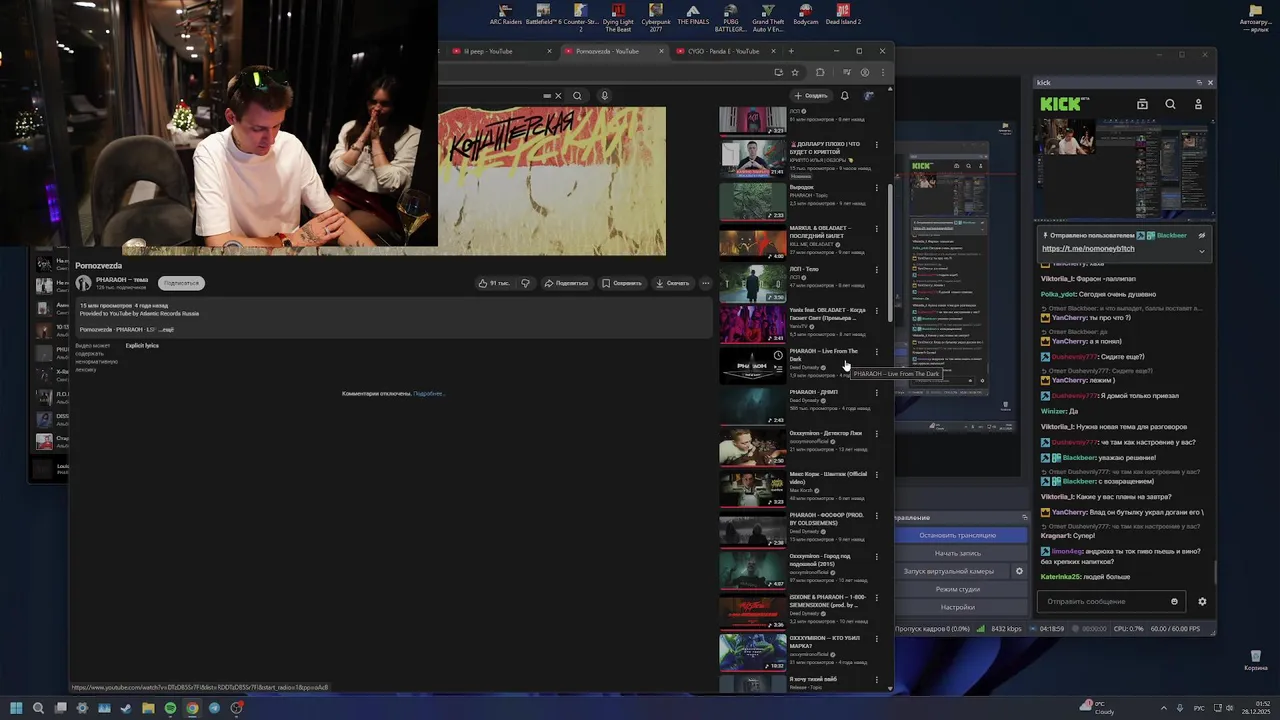This screenshot has width=1280, height=720.
Task: Start voice search with microphone icon
Action: [604, 96]
